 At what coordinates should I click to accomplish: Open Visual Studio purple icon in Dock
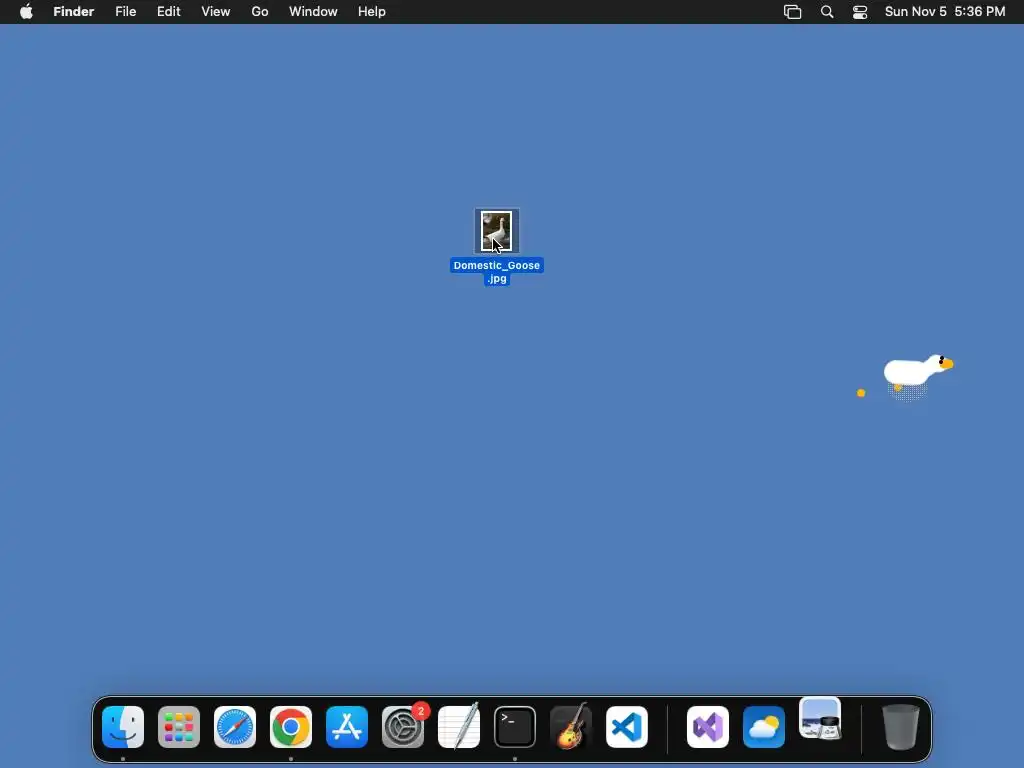click(708, 727)
